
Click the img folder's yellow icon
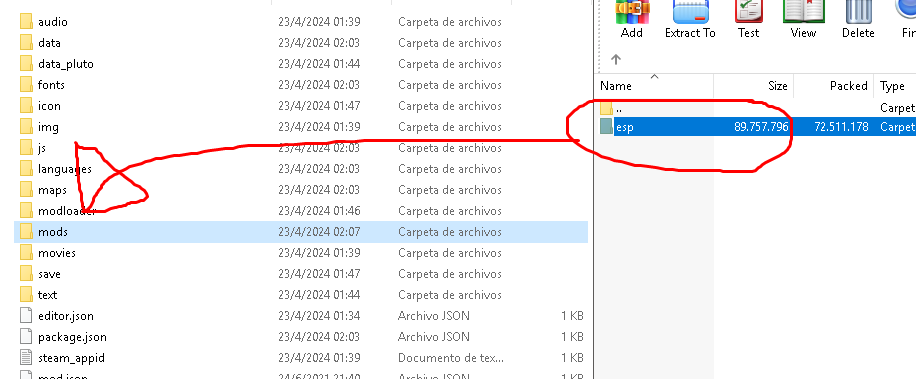click(x=26, y=127)
